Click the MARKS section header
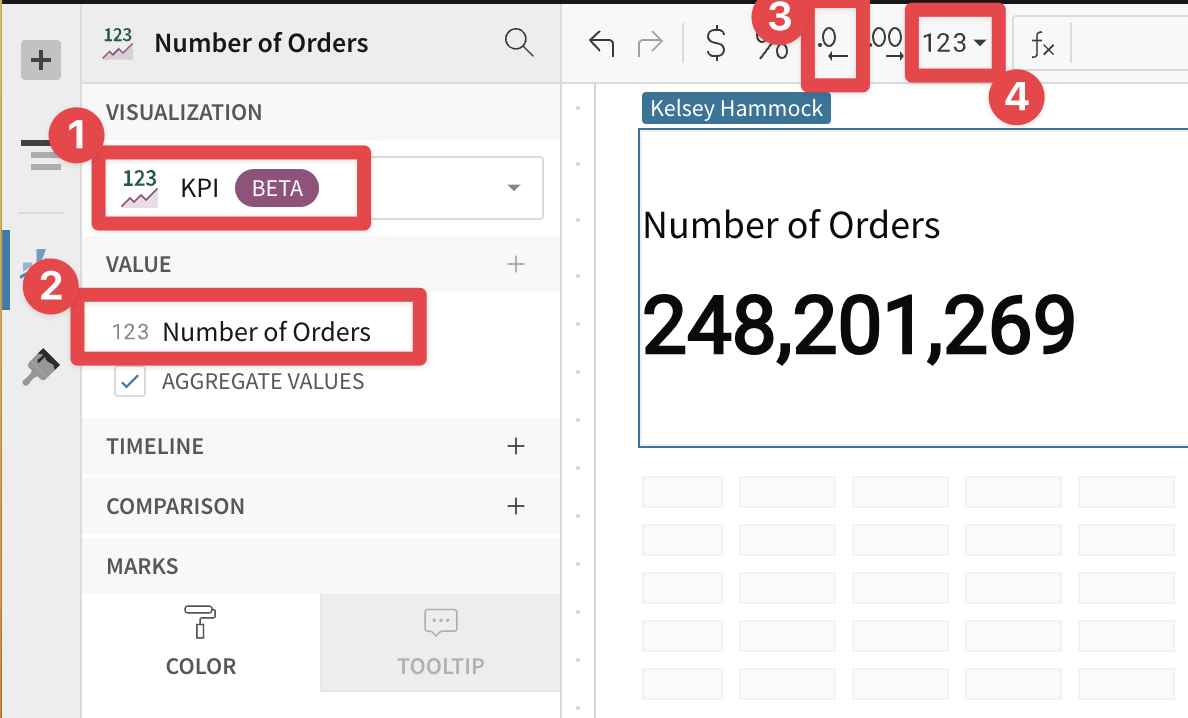This screenshot has width=1188, height=718. pos(142,566)
